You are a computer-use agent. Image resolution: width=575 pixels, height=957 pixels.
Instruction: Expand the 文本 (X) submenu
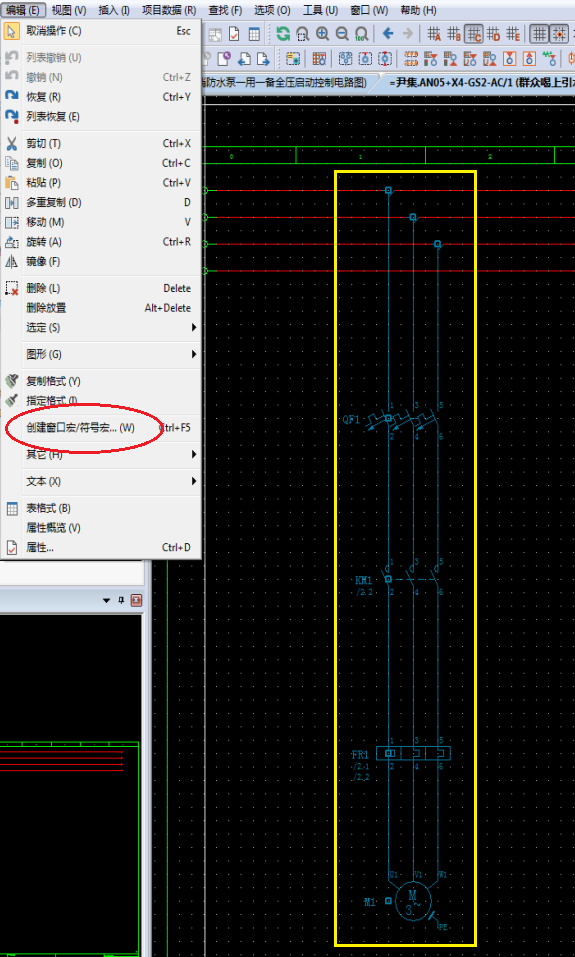coord(194,482)
